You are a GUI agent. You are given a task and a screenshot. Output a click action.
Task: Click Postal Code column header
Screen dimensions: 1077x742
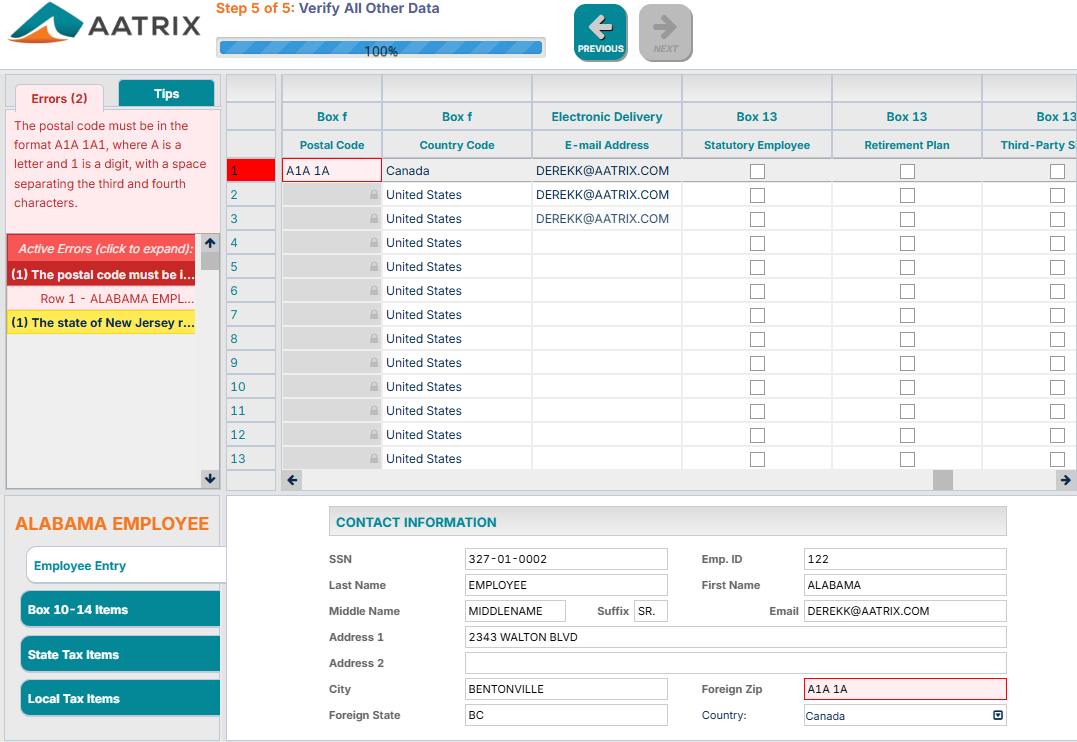[332, 145]
